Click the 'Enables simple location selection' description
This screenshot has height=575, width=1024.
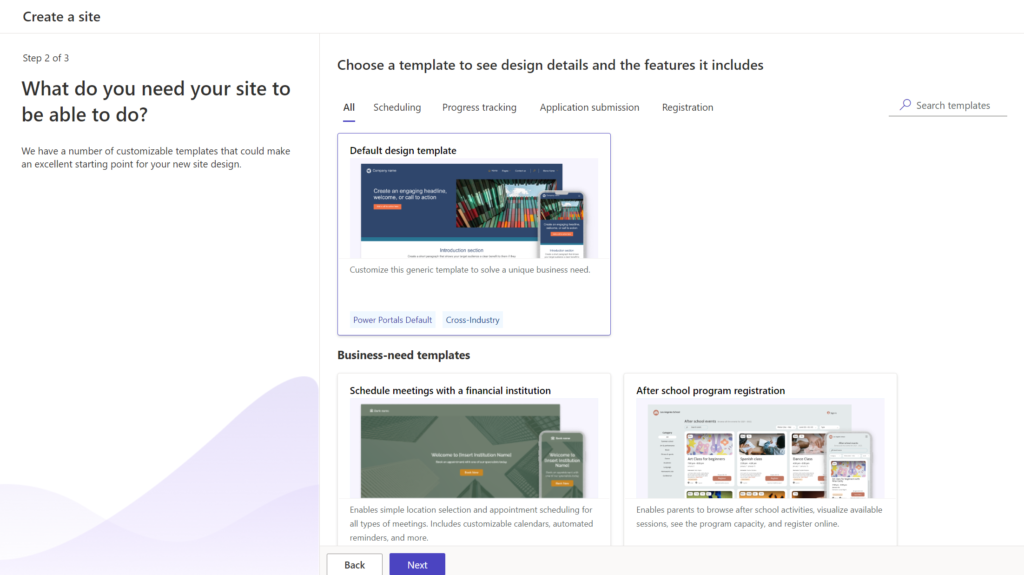(472, 523)
